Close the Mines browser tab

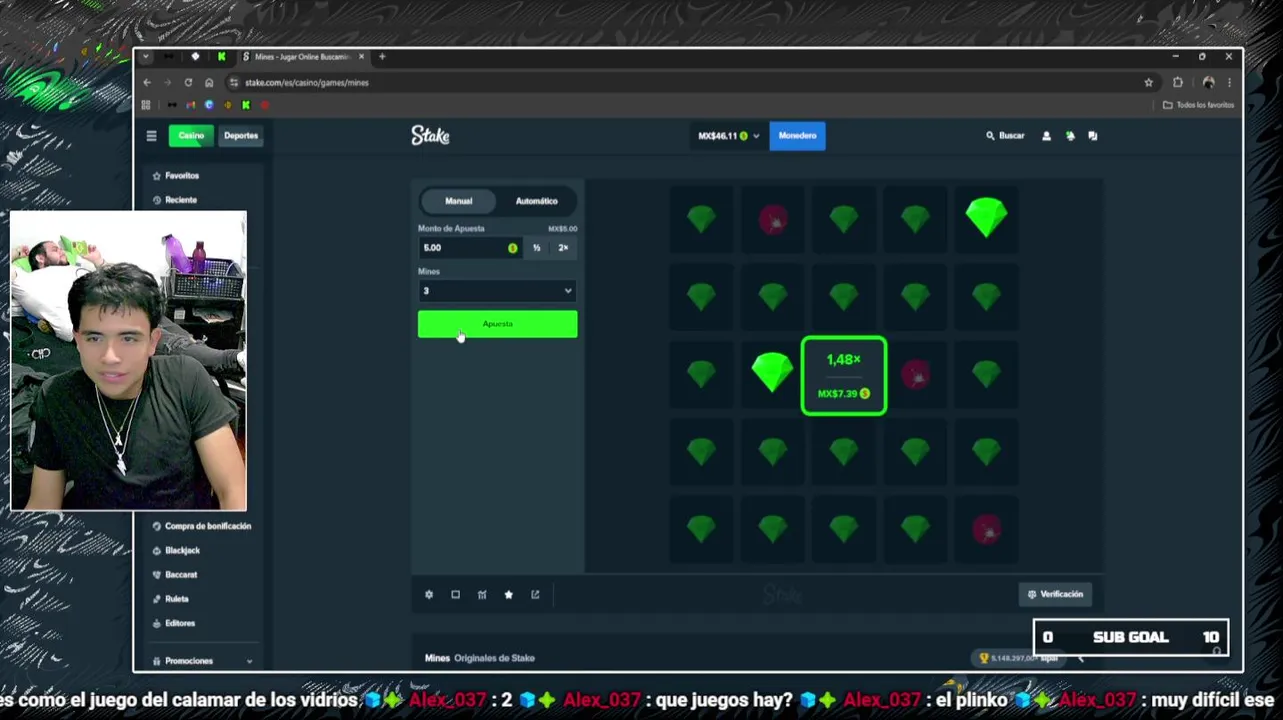coord(362,57)
